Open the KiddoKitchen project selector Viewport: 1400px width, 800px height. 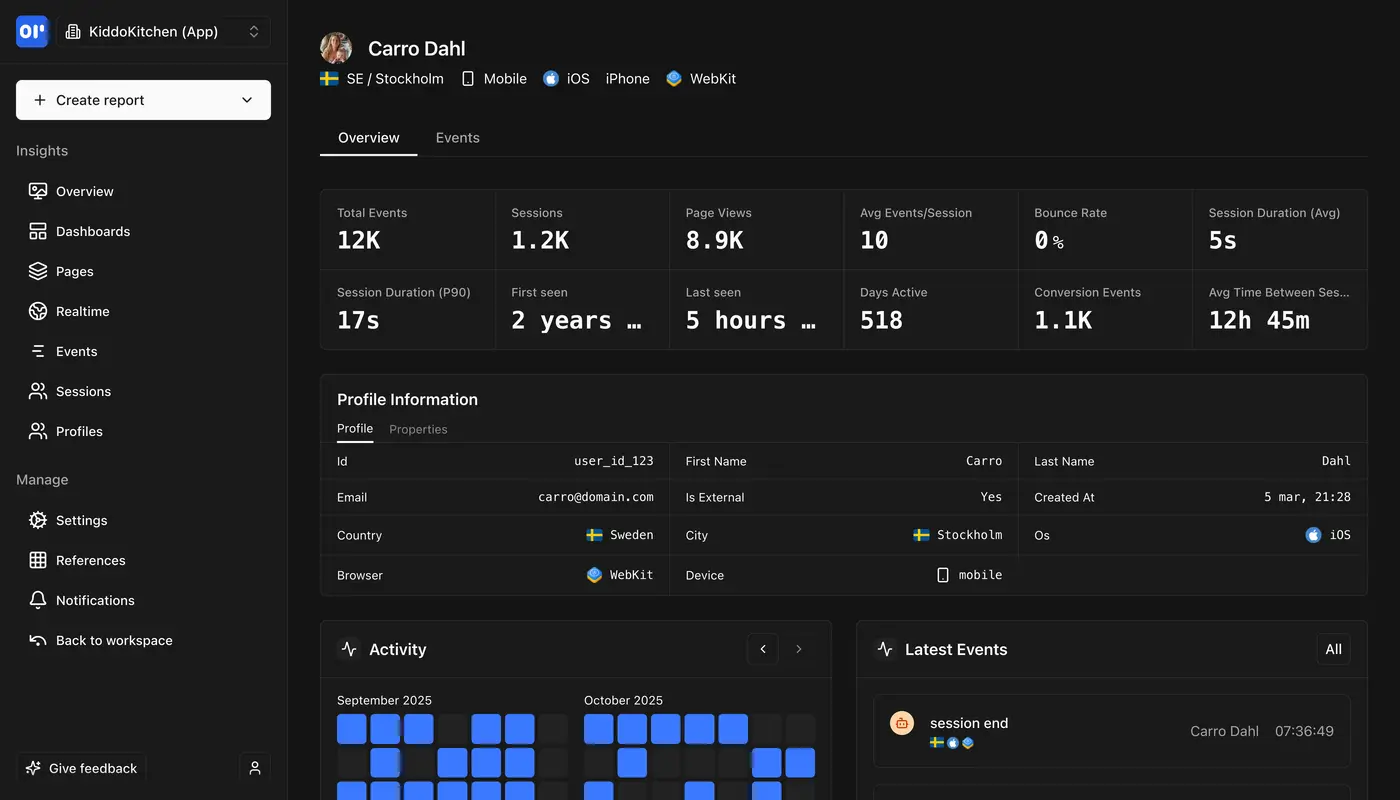coord(163,31)
